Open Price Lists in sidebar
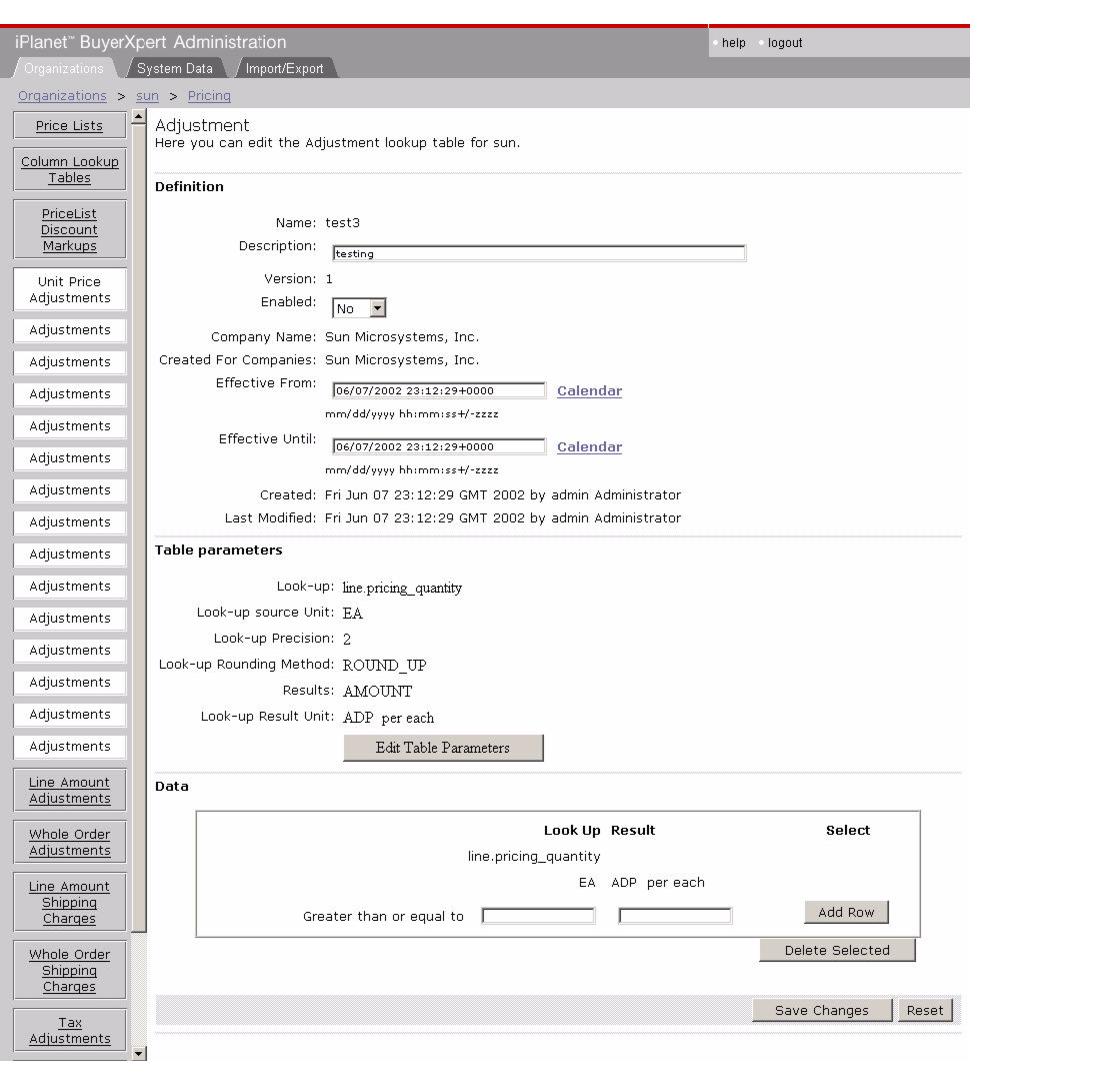 [x=69, y=125]
